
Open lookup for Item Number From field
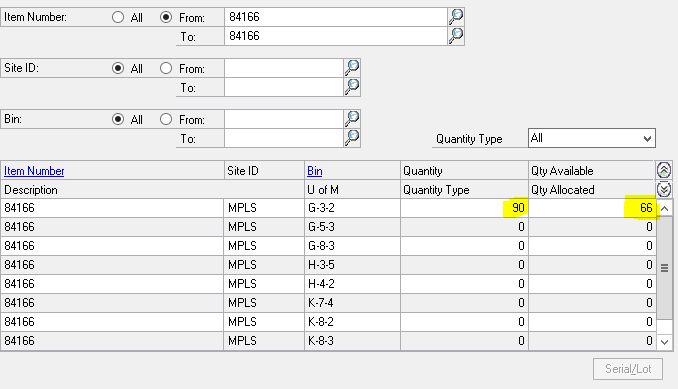(x=456, y=17)
